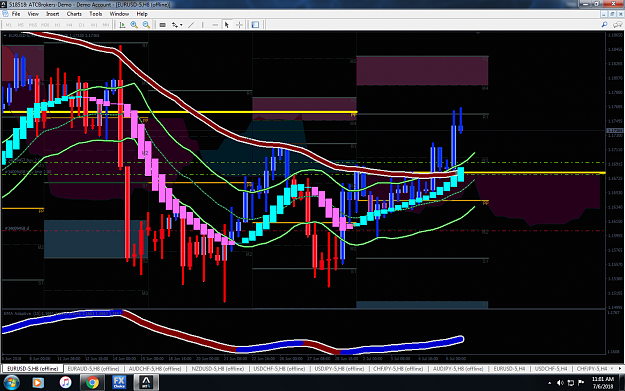This screenshot has height=391, width=625.
Task: Click the chart shift icon
Action: click(x=122, y=25)
